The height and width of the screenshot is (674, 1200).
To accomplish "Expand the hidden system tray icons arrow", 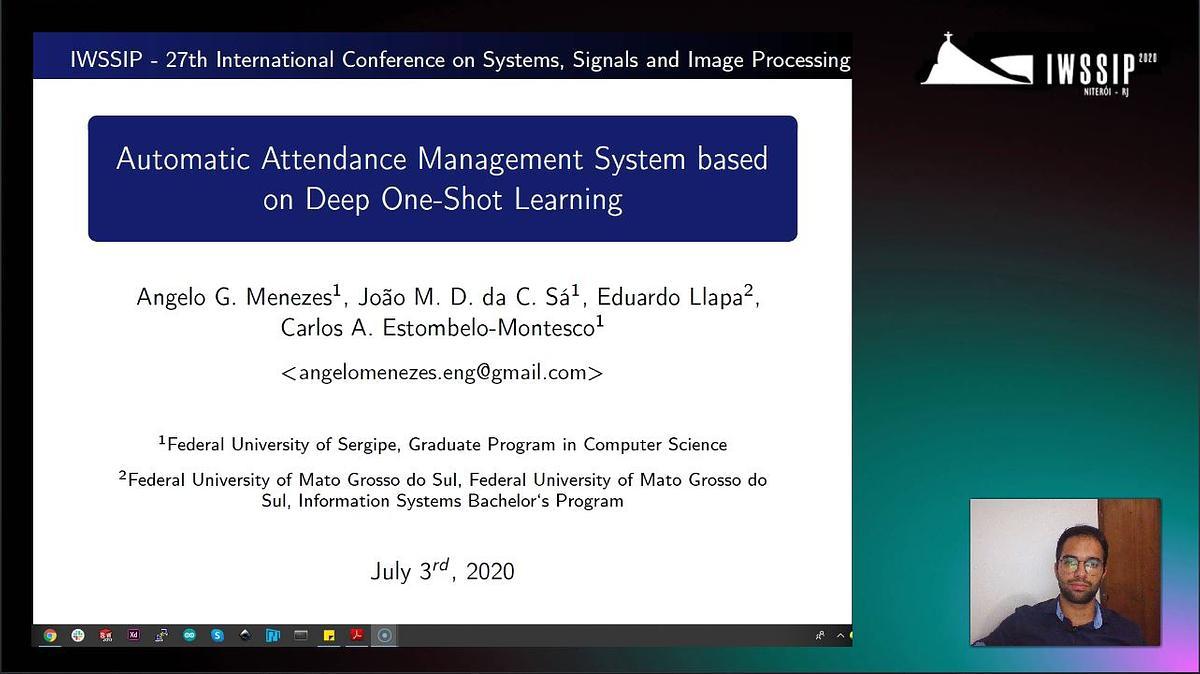I will [x=841, y=636].
